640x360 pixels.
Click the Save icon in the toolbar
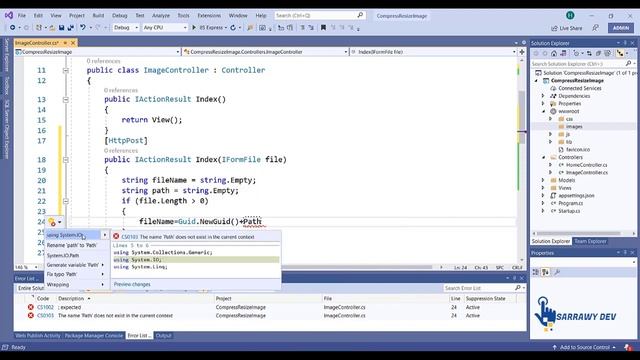[61, 28]
